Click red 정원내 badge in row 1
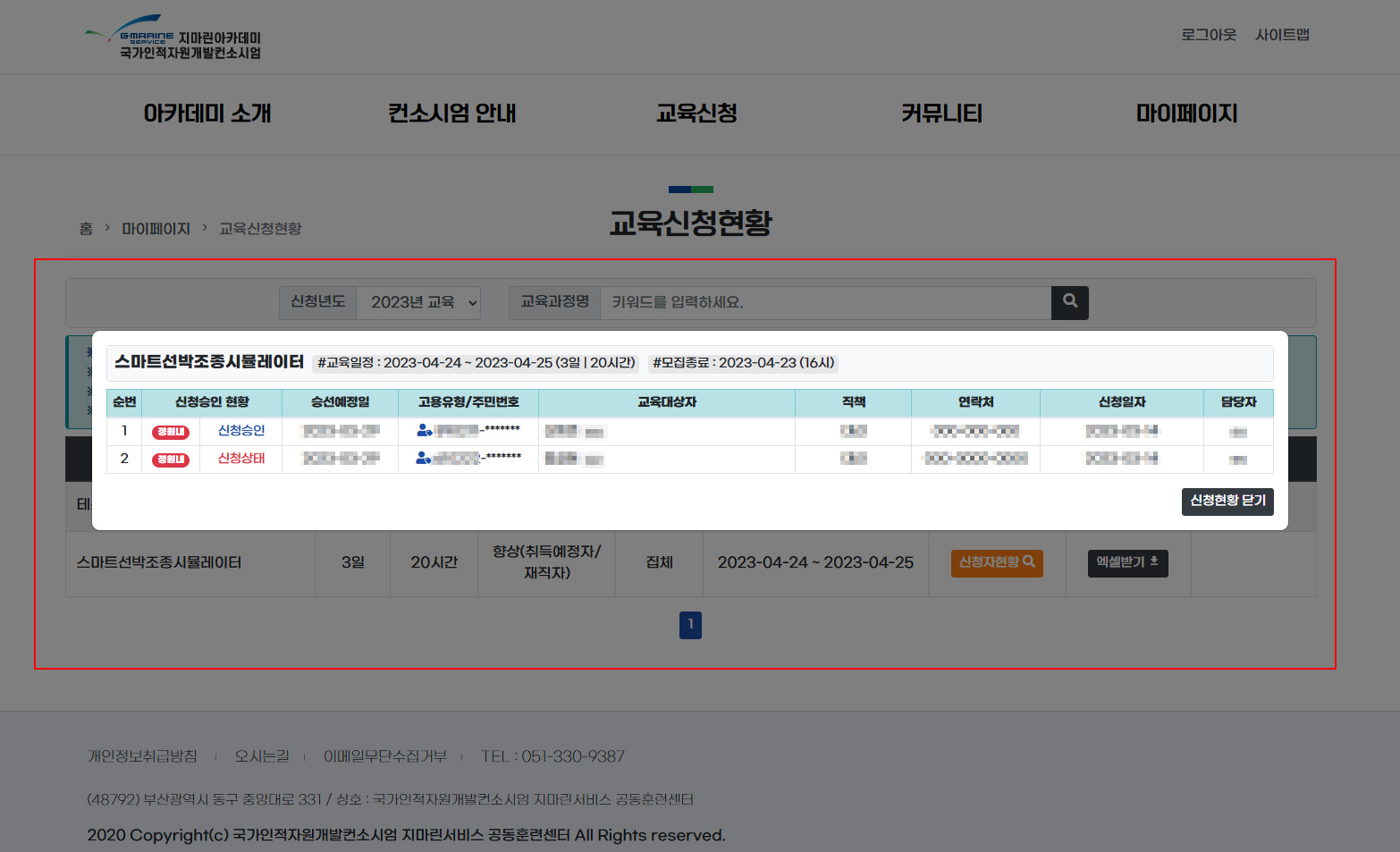The image size is (1400, 852). click(171, 432)
